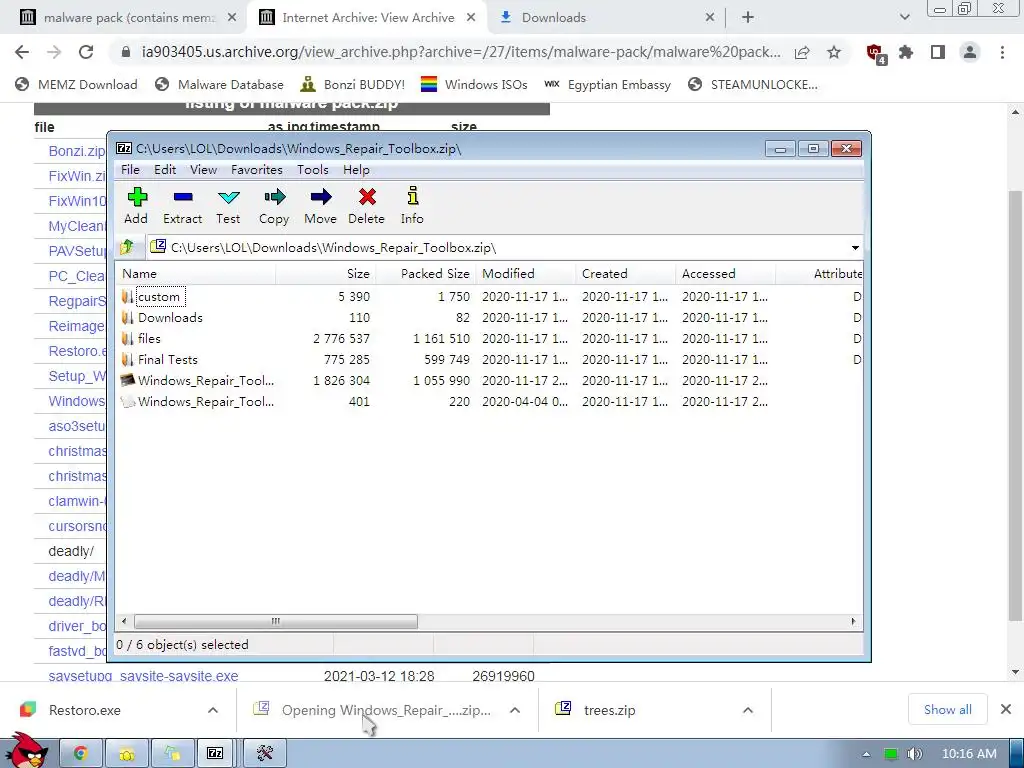
Task: Click Show all downloads button
Action: (x=948, y=710)
